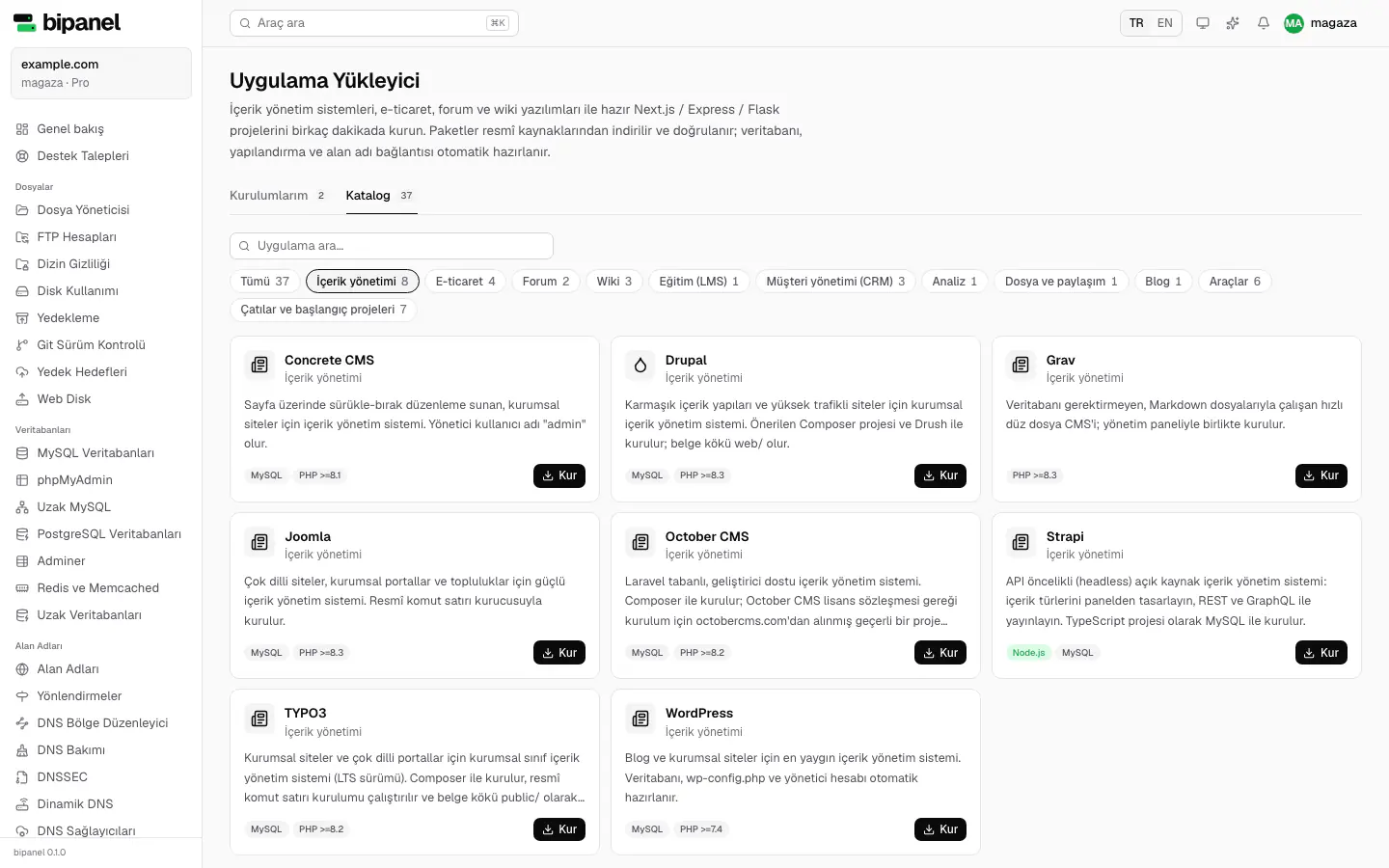
Task: Install Joomla with Kur button
Action: (559, 653)
